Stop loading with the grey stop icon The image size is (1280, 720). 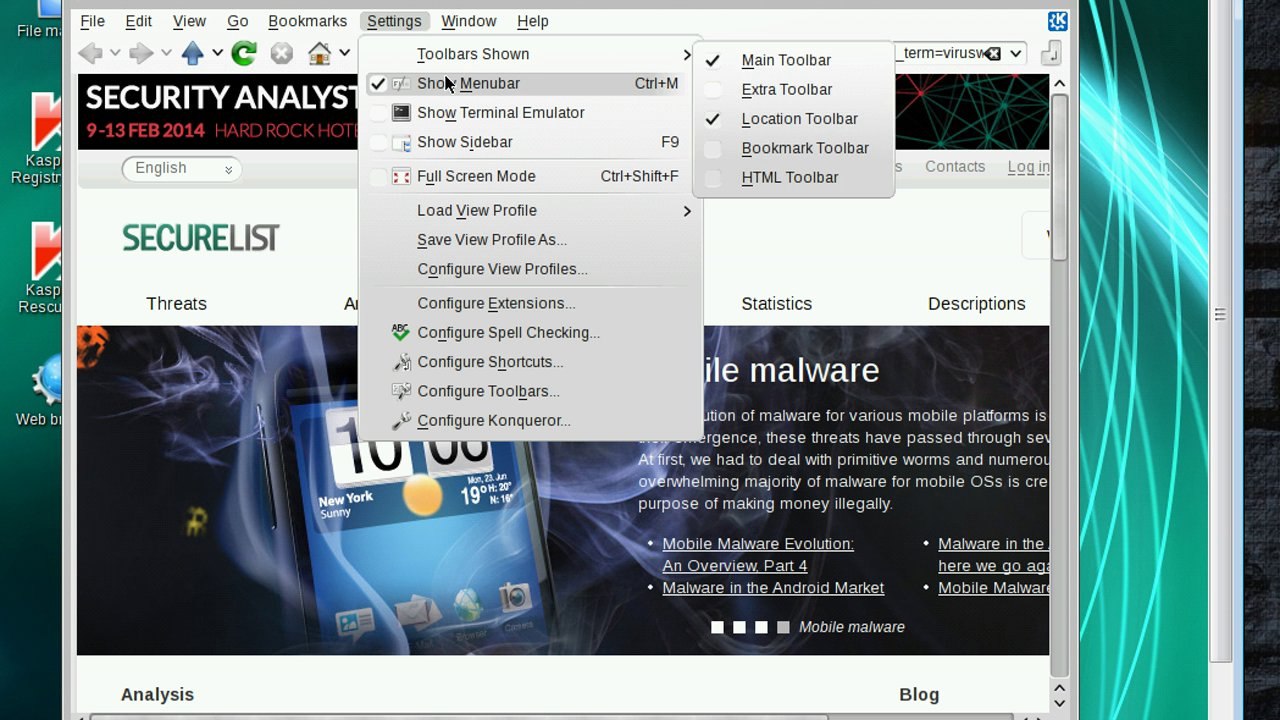(x=282, y=53)
